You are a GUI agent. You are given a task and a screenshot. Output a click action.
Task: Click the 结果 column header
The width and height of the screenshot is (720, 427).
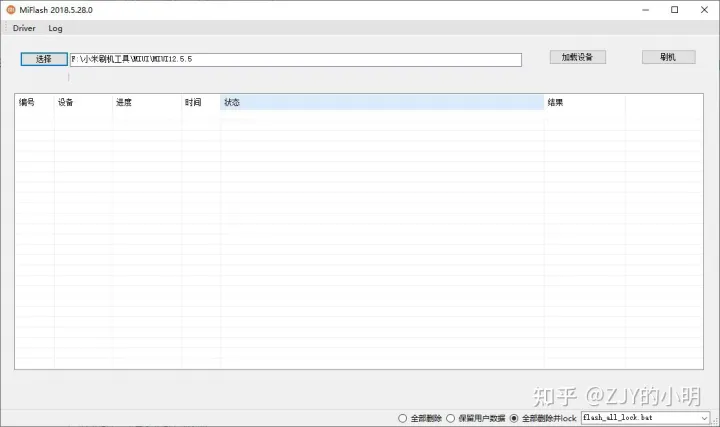585,102
